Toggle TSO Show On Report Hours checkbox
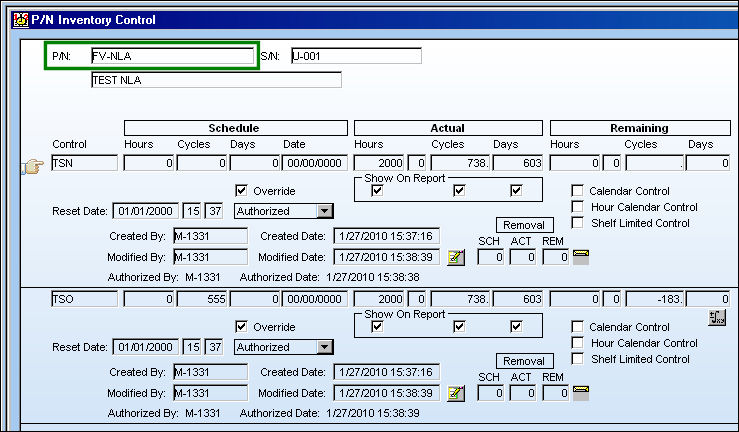The width and height of the screenshot is (739, 432). pyautogui.click(x=378, y=326)
